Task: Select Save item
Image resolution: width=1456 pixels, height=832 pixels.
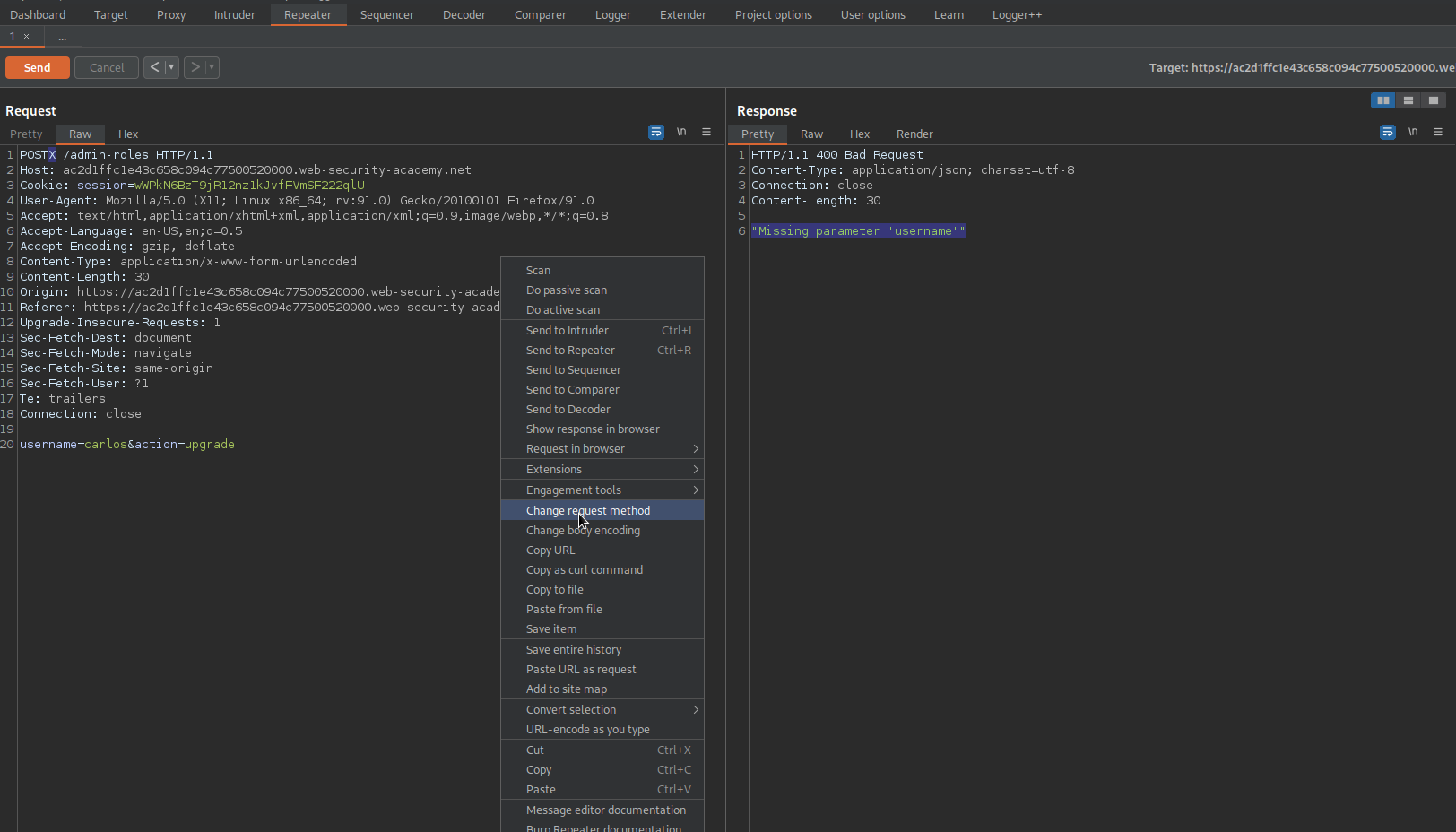Action: pos(602,628)
